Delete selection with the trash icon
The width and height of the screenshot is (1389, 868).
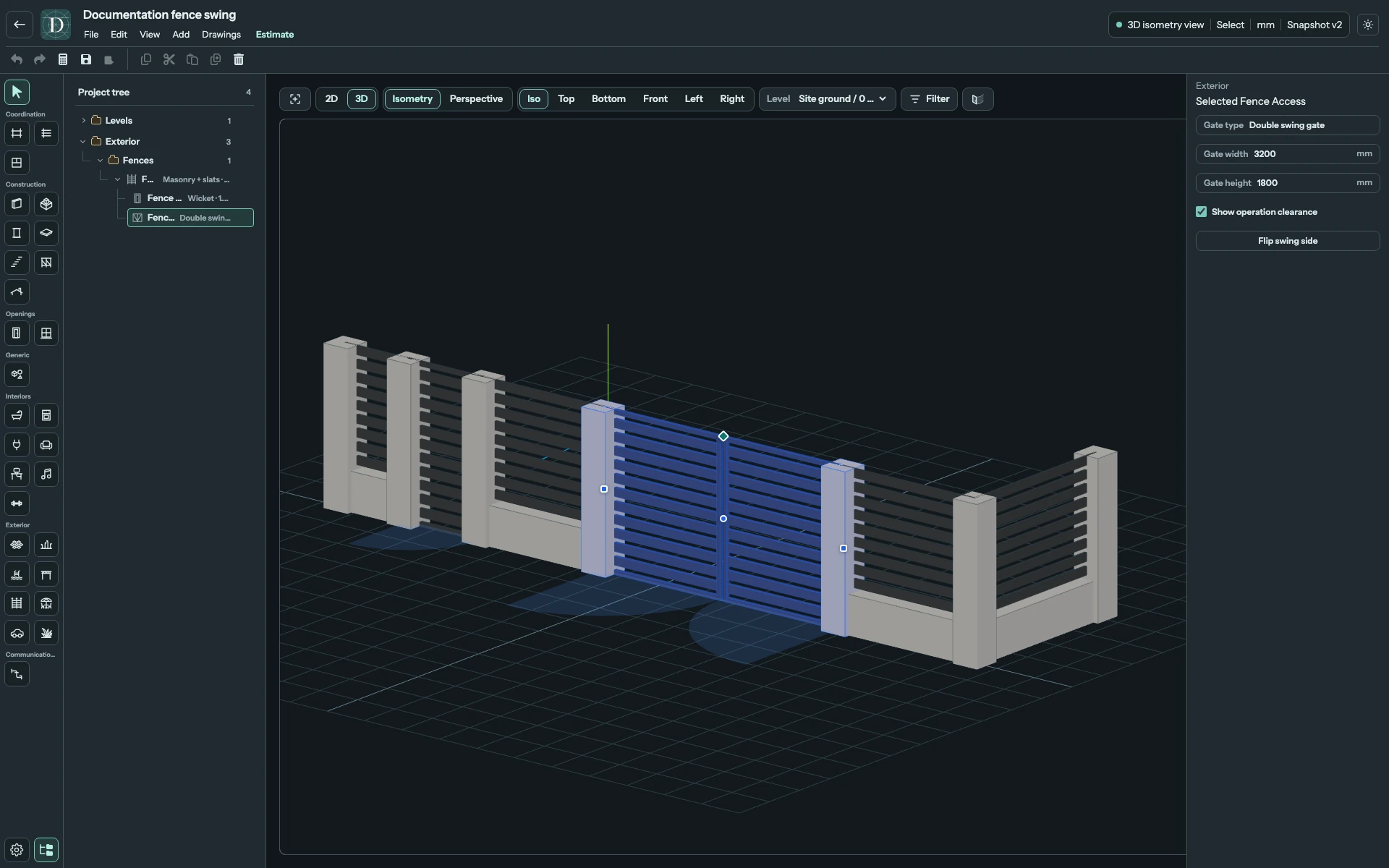[x=239, y=59]
